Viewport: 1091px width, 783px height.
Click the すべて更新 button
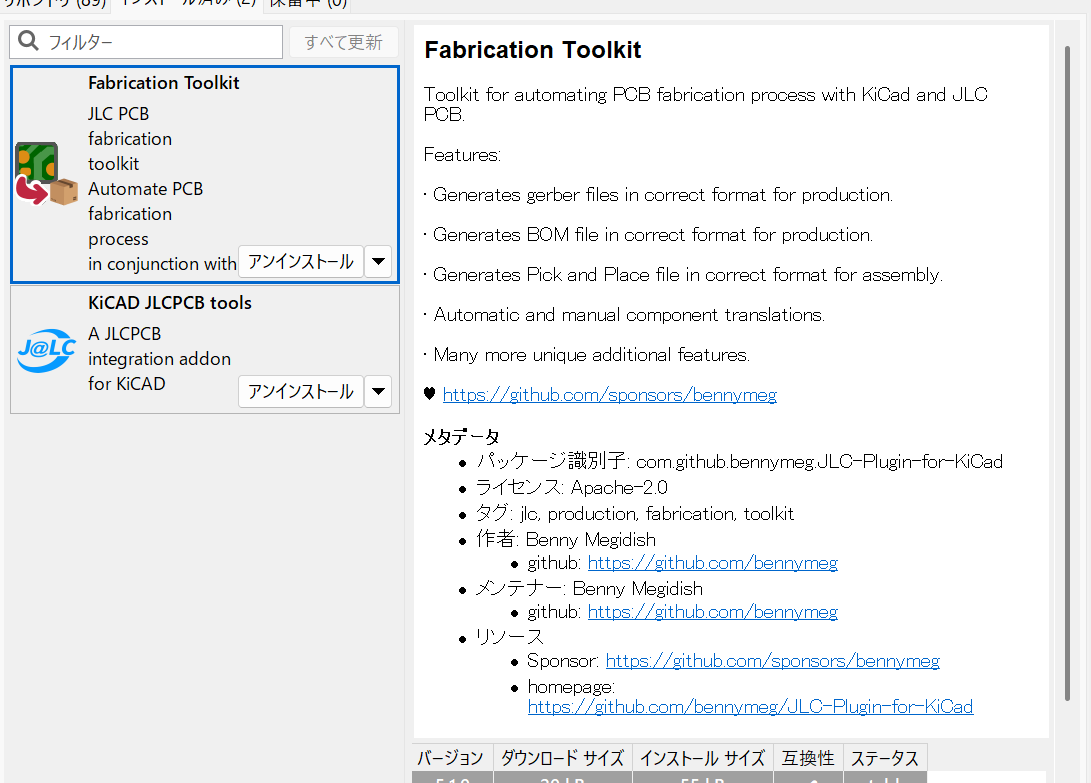(344, 42)
